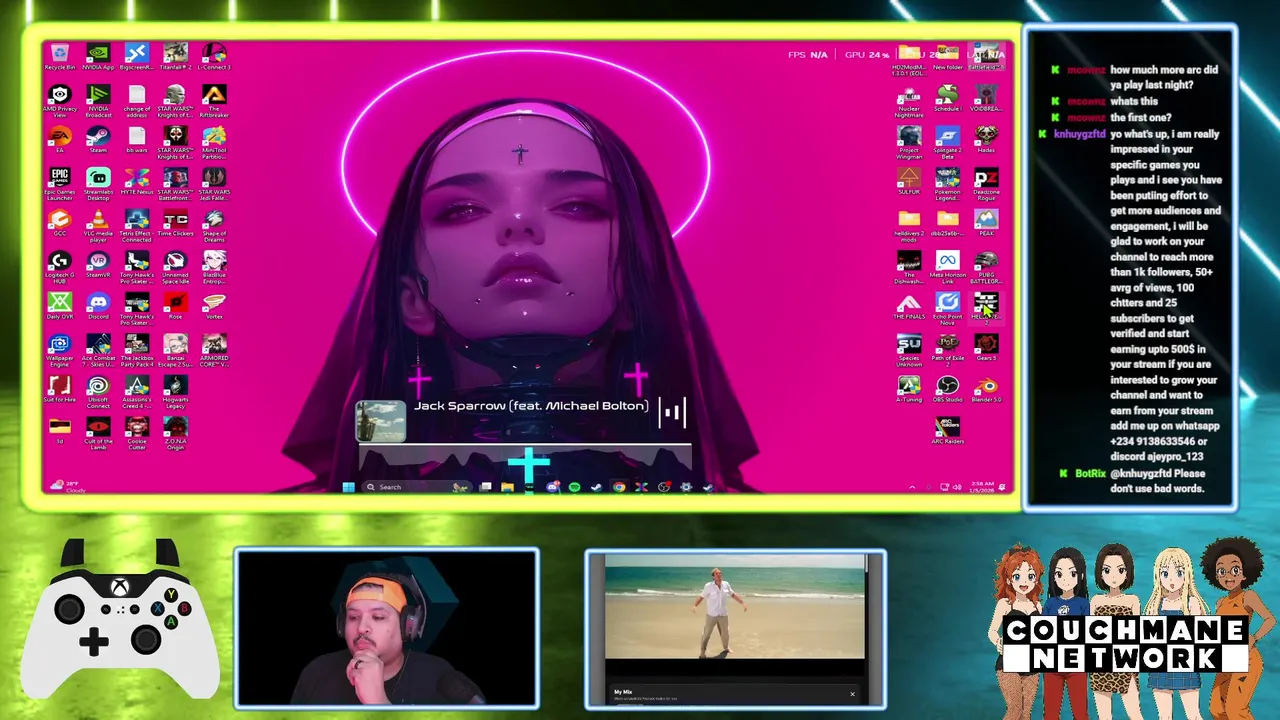Open Spotify from the taskbar

574,487
